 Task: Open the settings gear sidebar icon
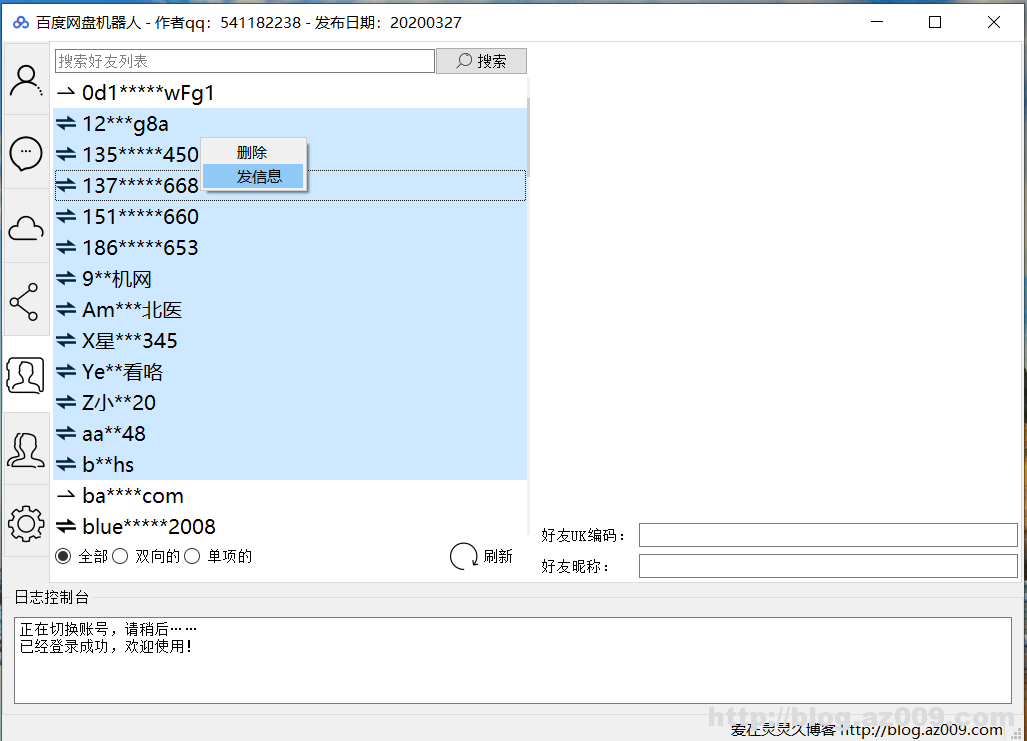pos(26,522)
